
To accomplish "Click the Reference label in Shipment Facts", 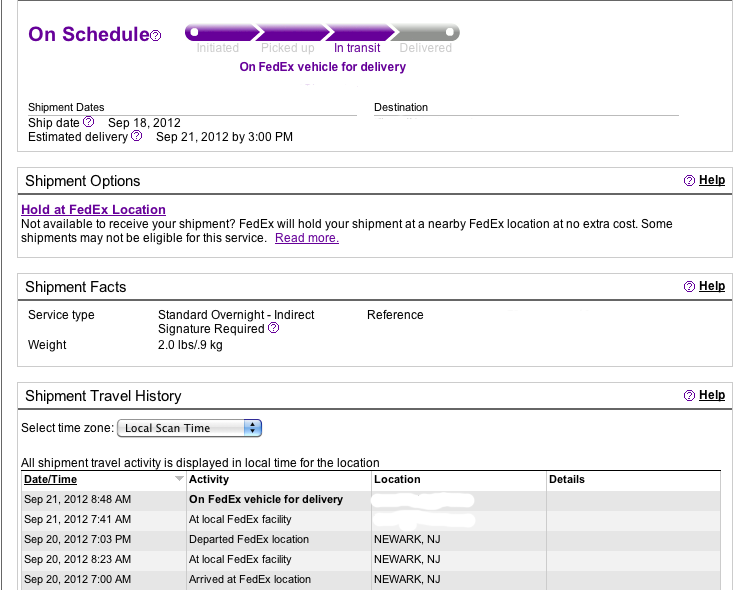I will tap(395, 314).
